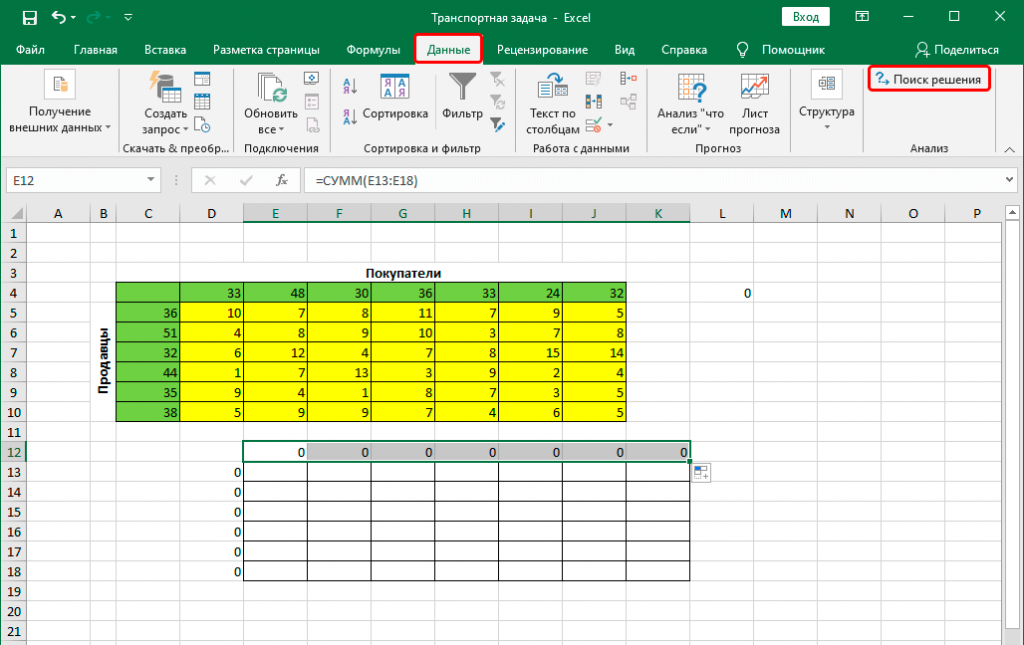Screen dimensions: 1024x645
Task: Open the Рецензирование tab
Action: pyautogui.click(x=542, y=50)
